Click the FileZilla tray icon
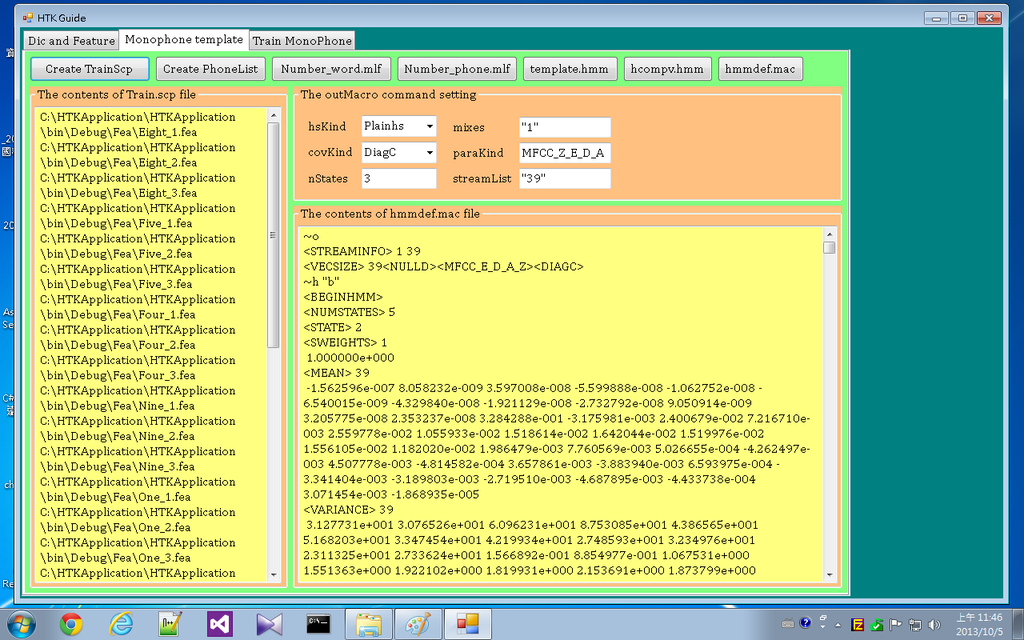Screen dimensions: 1024x640 tap(858, 625)
